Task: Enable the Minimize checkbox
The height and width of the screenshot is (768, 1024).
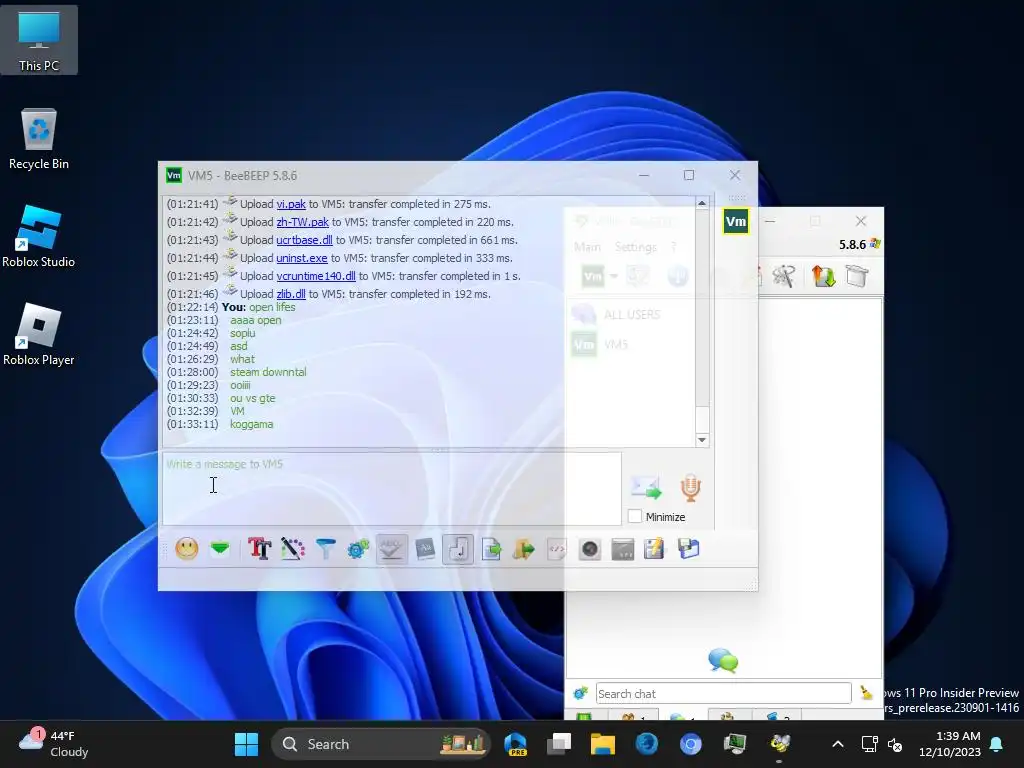Action: pos(635,516)
